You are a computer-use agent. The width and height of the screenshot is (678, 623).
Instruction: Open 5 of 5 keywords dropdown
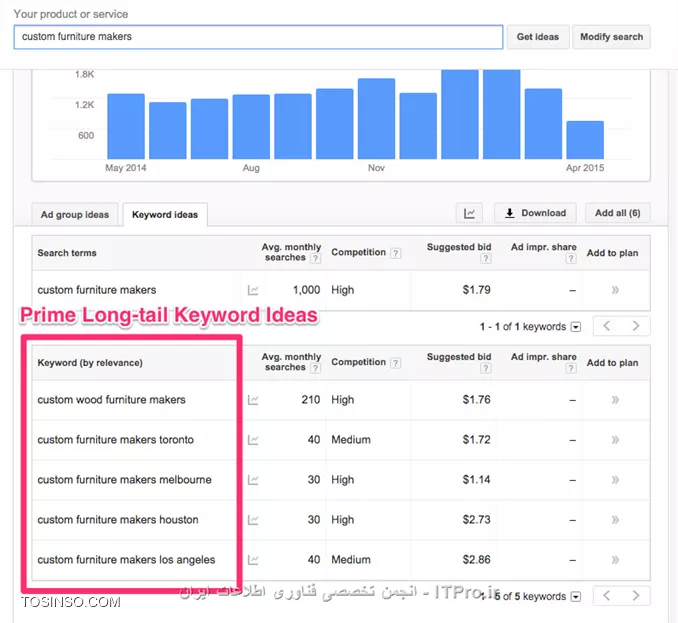click(x=576, y=597)
